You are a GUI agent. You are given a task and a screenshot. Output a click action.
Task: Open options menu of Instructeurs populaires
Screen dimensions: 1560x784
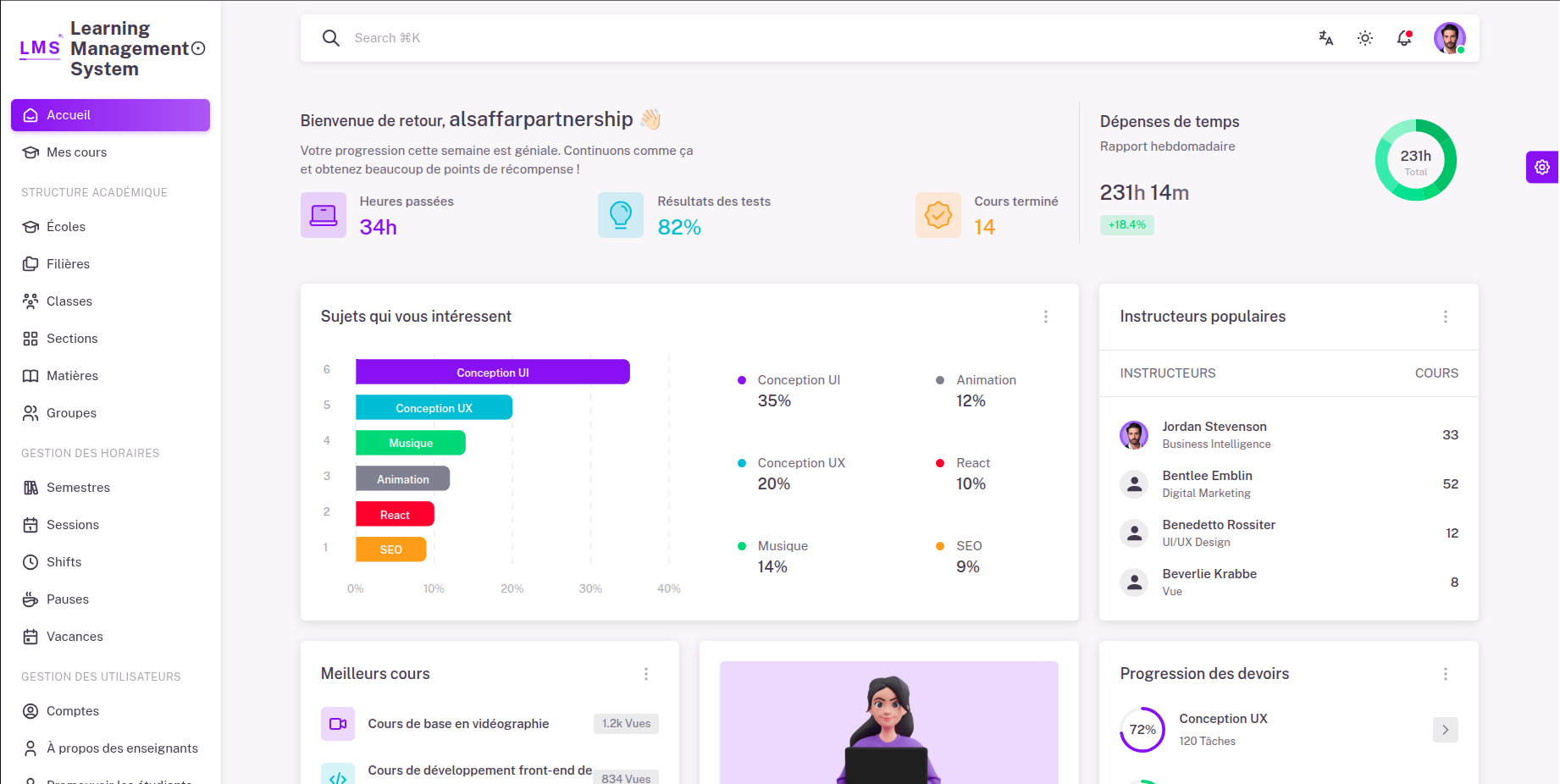pyautogui.click(x=1446, y=317)
